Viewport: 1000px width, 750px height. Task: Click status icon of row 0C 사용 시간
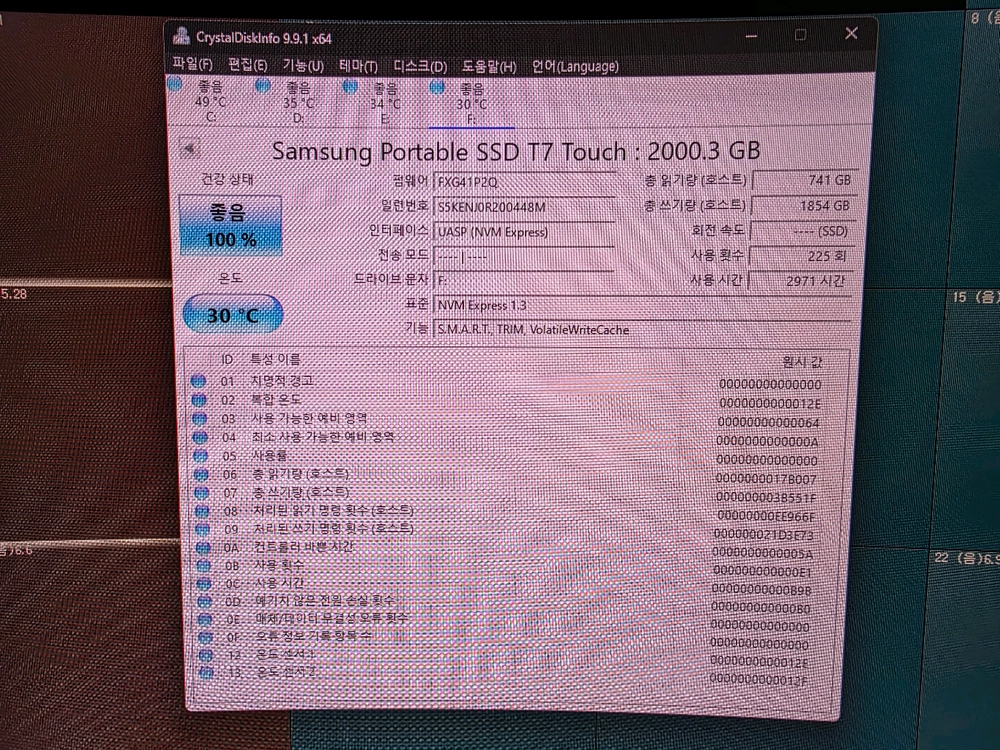204,584
